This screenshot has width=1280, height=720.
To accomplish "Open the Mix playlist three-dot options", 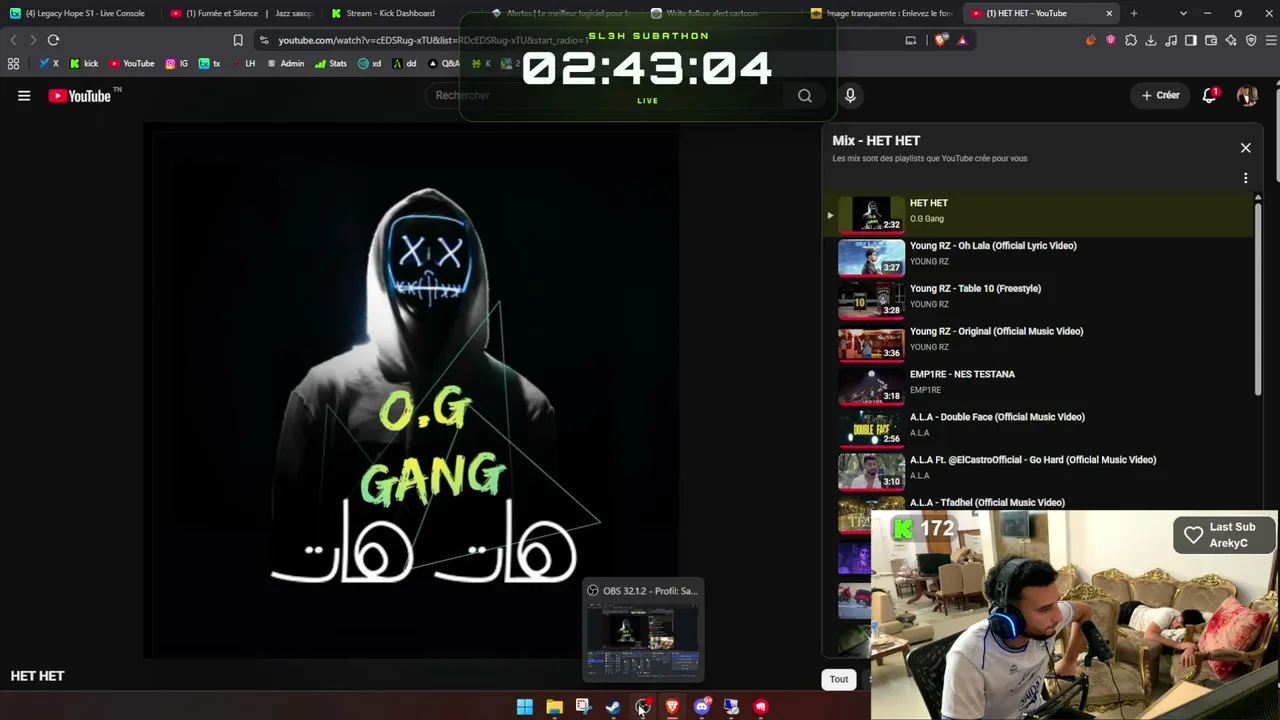I will pyautogui.click(x=1245, y=178).
